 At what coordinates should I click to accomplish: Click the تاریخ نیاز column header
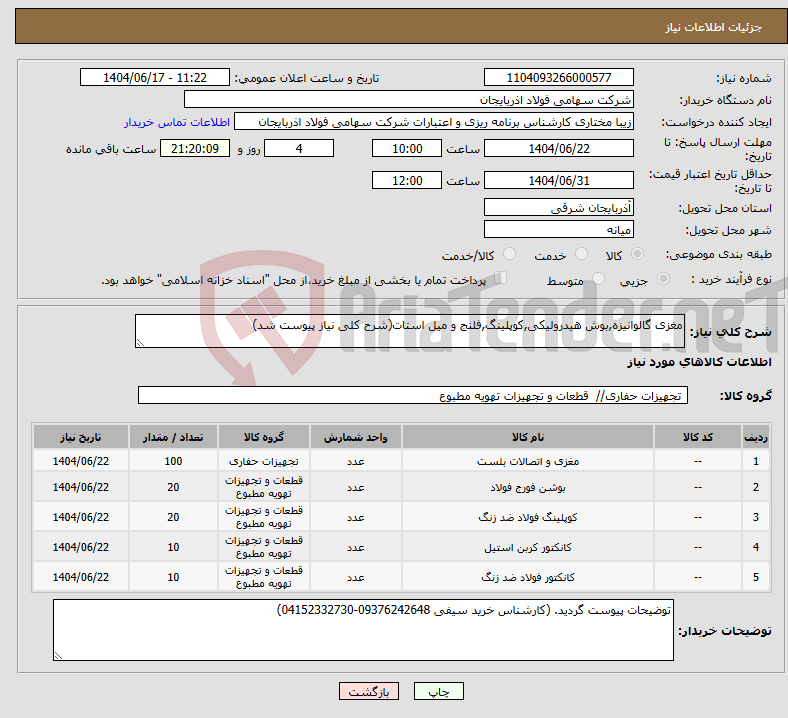coord(81,437)
